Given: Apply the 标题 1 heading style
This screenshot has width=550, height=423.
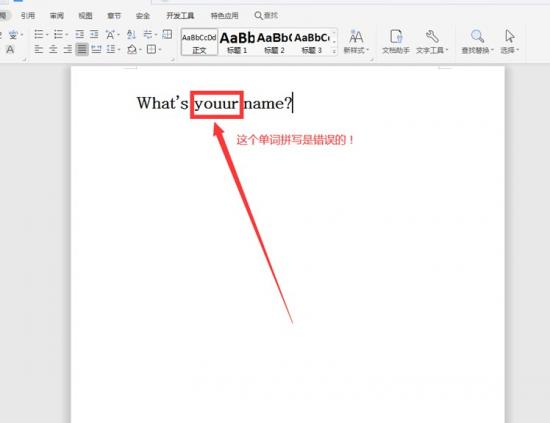Looking at the screenshot, I should coord(237,42).
